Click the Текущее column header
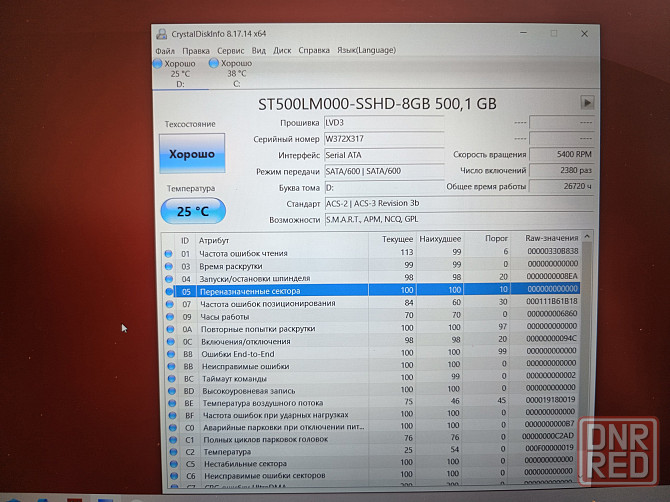670x502 pixels. tap(392, 239)
